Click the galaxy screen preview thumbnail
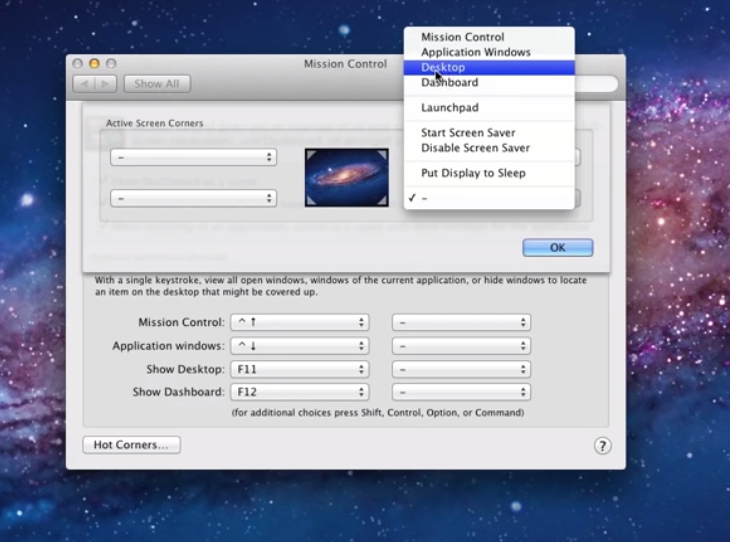Screen dimensions: 730x542 (x=347, y=177)
